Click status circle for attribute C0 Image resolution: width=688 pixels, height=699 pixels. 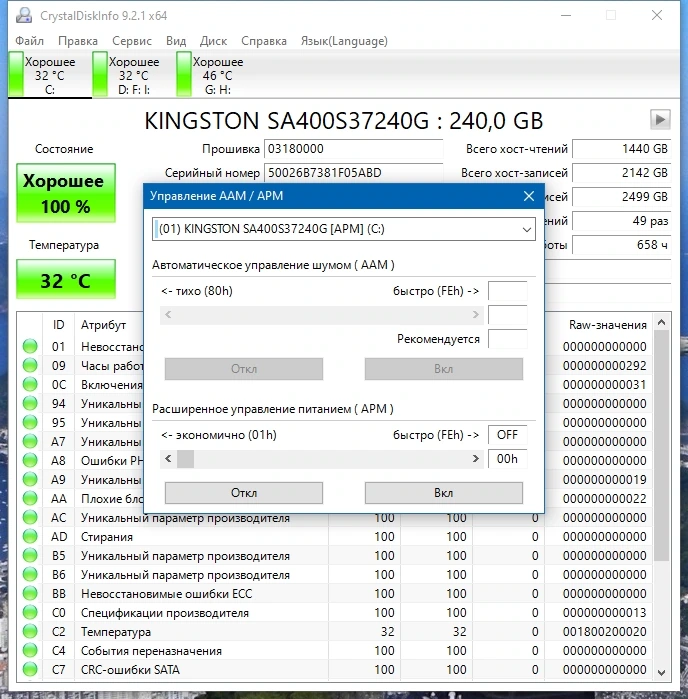click(30, 613)
